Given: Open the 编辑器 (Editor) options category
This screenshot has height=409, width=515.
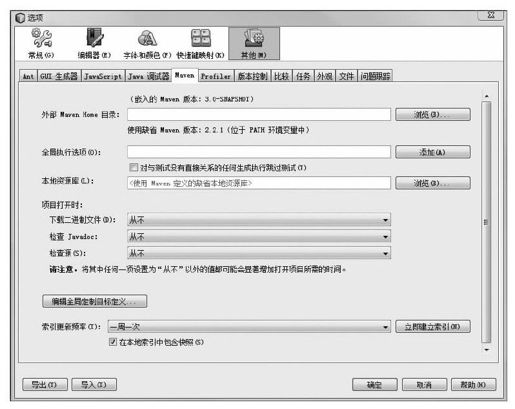Looking at the screenshot, I should pos(94,44).
